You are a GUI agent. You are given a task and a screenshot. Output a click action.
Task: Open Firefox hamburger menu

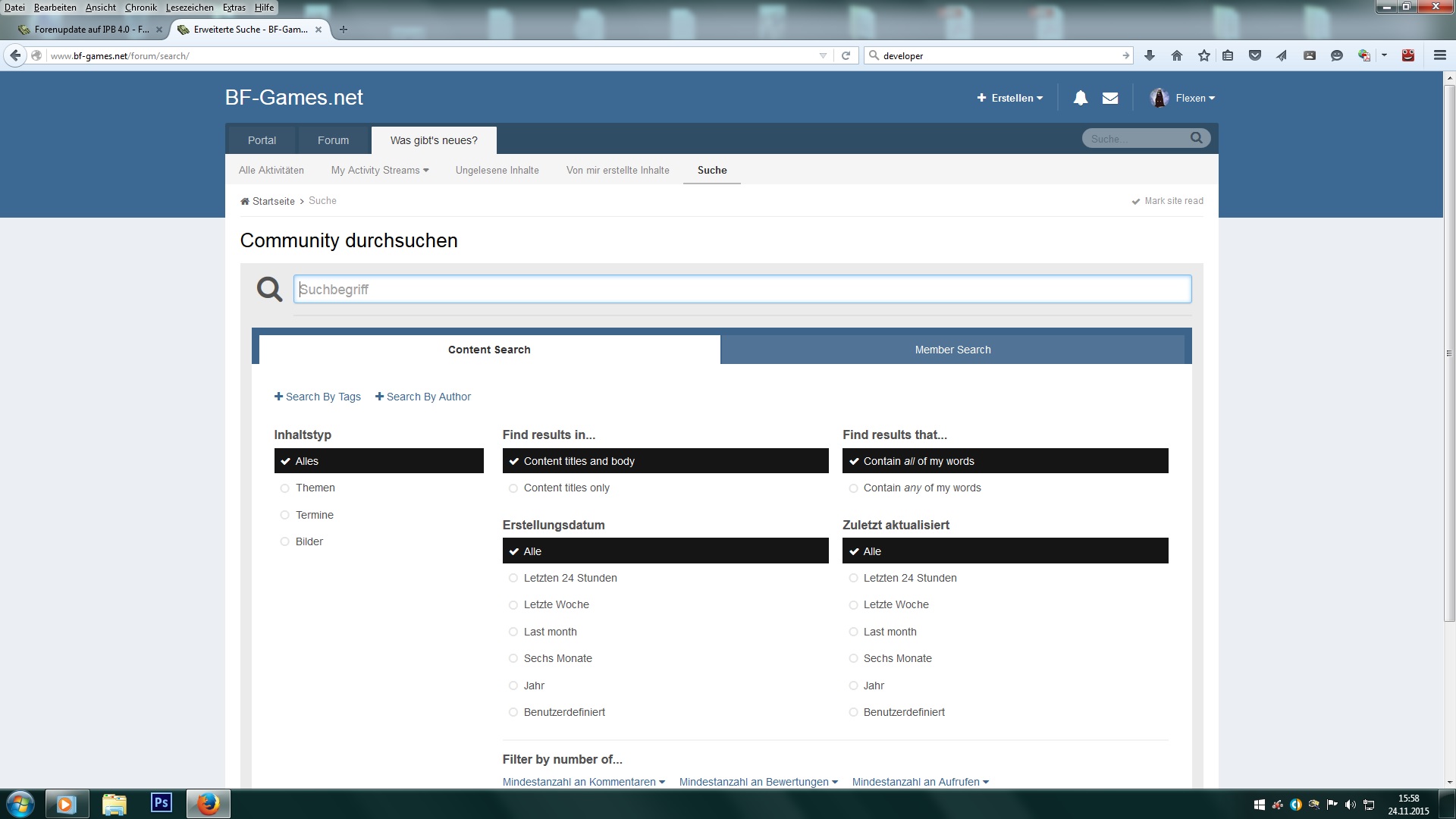pyautogui.click(x=1439, y=55)
